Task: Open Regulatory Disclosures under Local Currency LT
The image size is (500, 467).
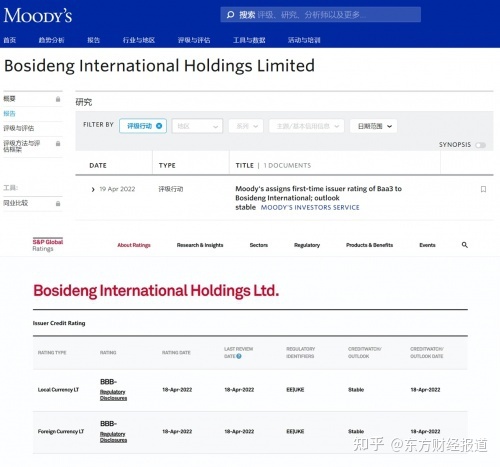Action: coord(113,395)
